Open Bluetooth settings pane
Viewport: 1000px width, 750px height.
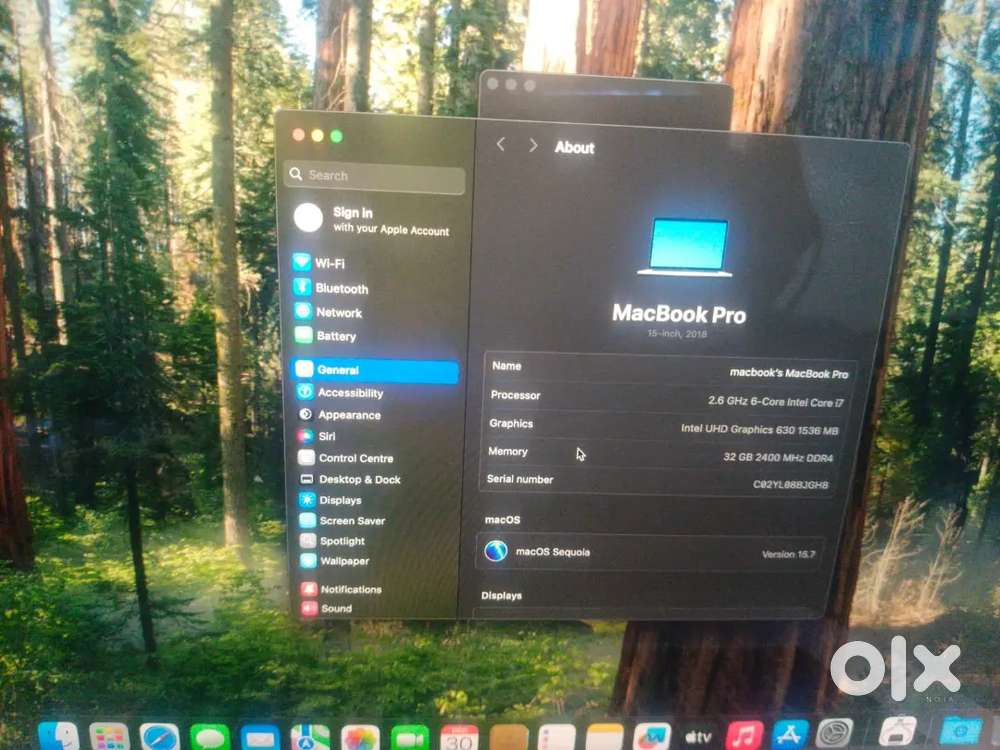click(x=341, y=288)
